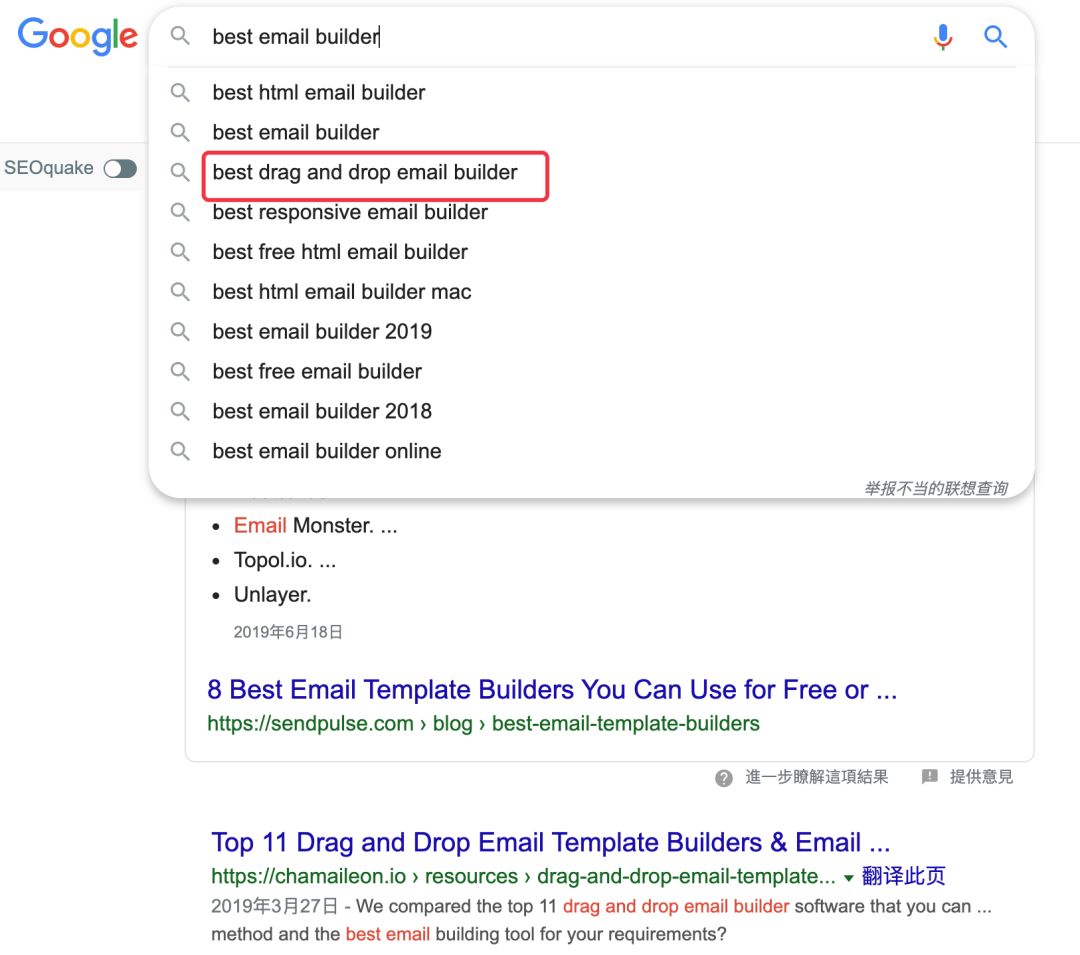This screenshot has width=1080, height=955.
Task: Open the Google logo homepage
Action: tap(78, 36)
